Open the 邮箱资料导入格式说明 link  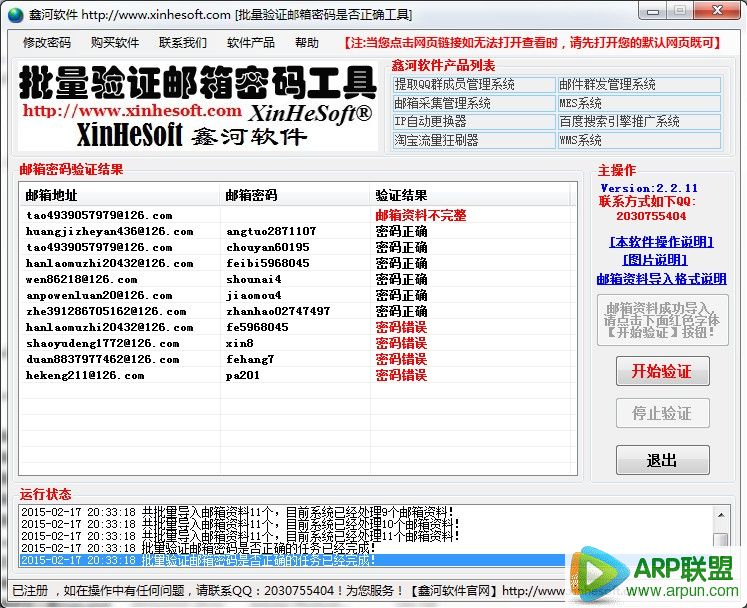click(661, 279)
